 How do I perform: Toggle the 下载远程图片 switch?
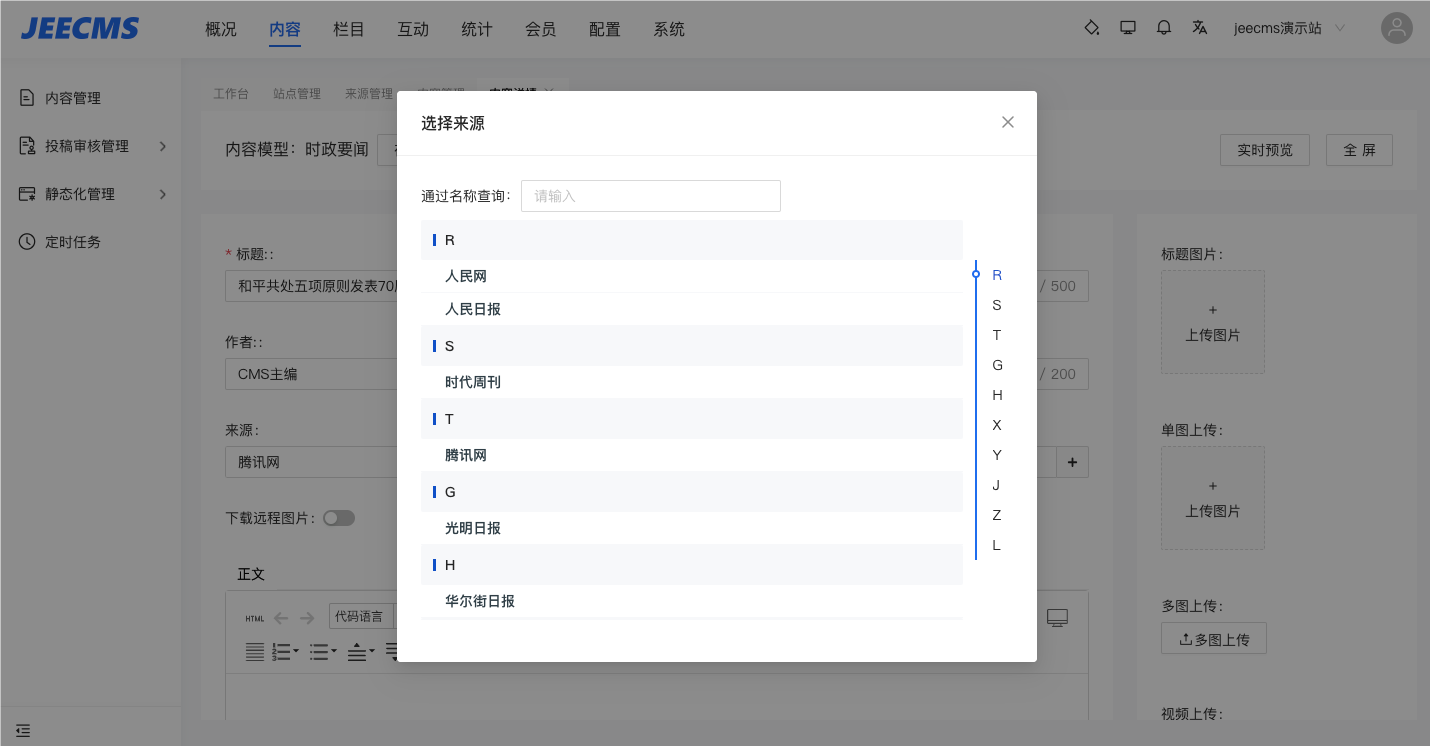(x=338, y=518)
